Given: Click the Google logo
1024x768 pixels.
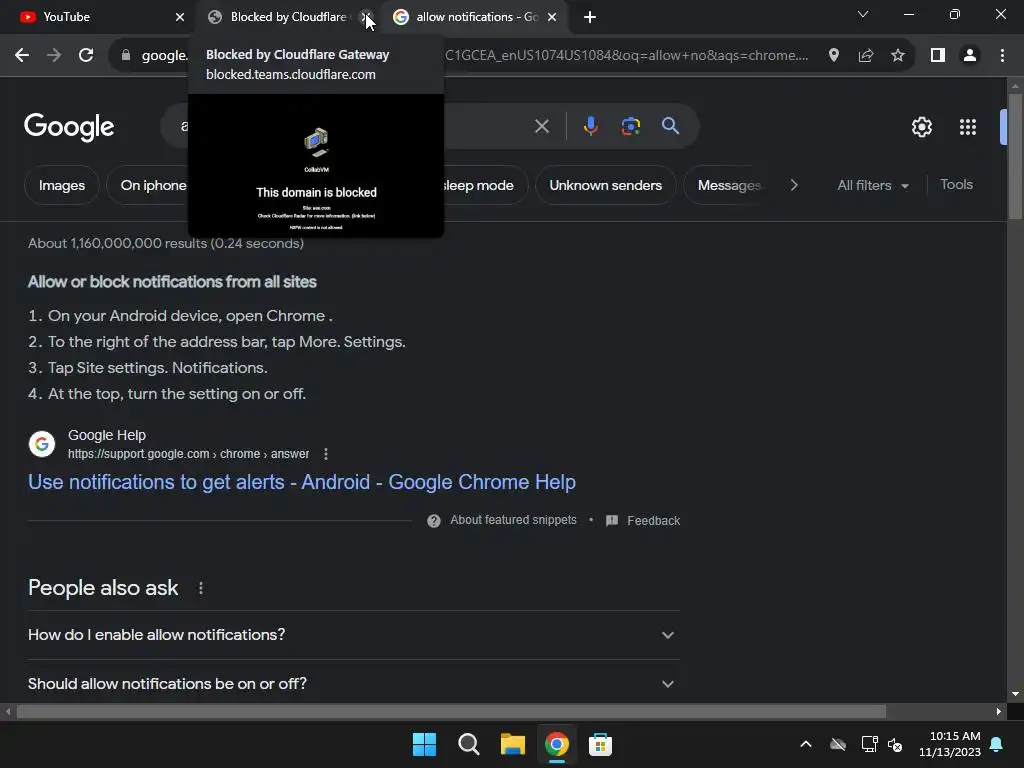Looking at the screenshot, I should point(69,126).
